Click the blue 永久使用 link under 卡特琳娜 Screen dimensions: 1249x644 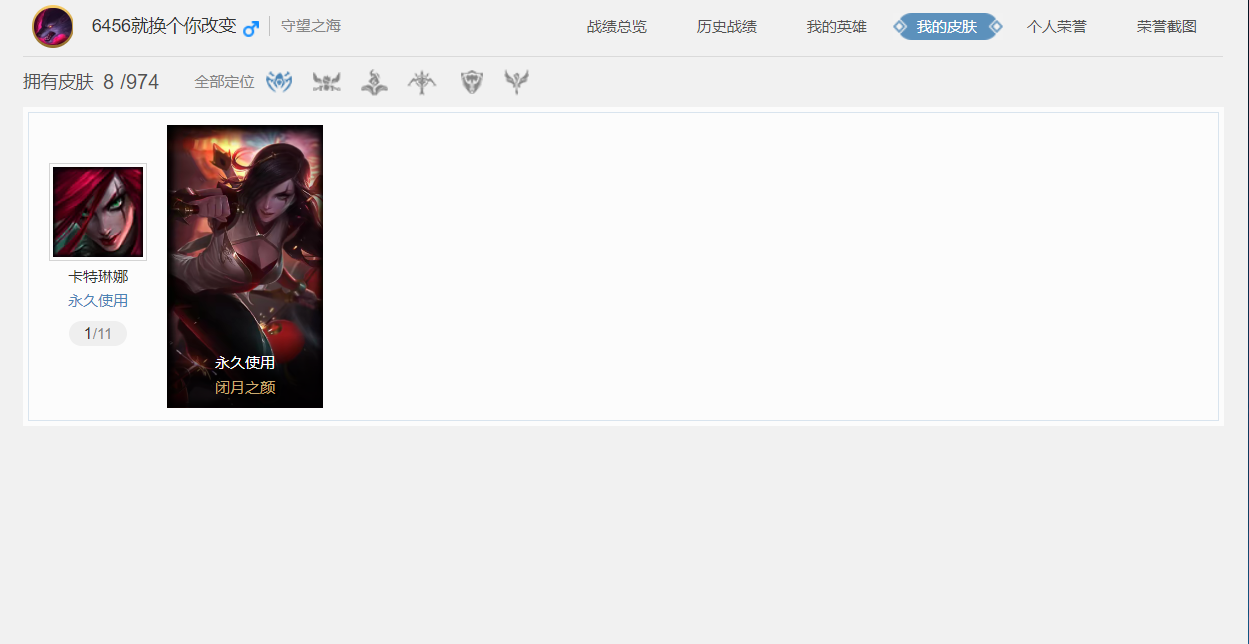[98, 301]
